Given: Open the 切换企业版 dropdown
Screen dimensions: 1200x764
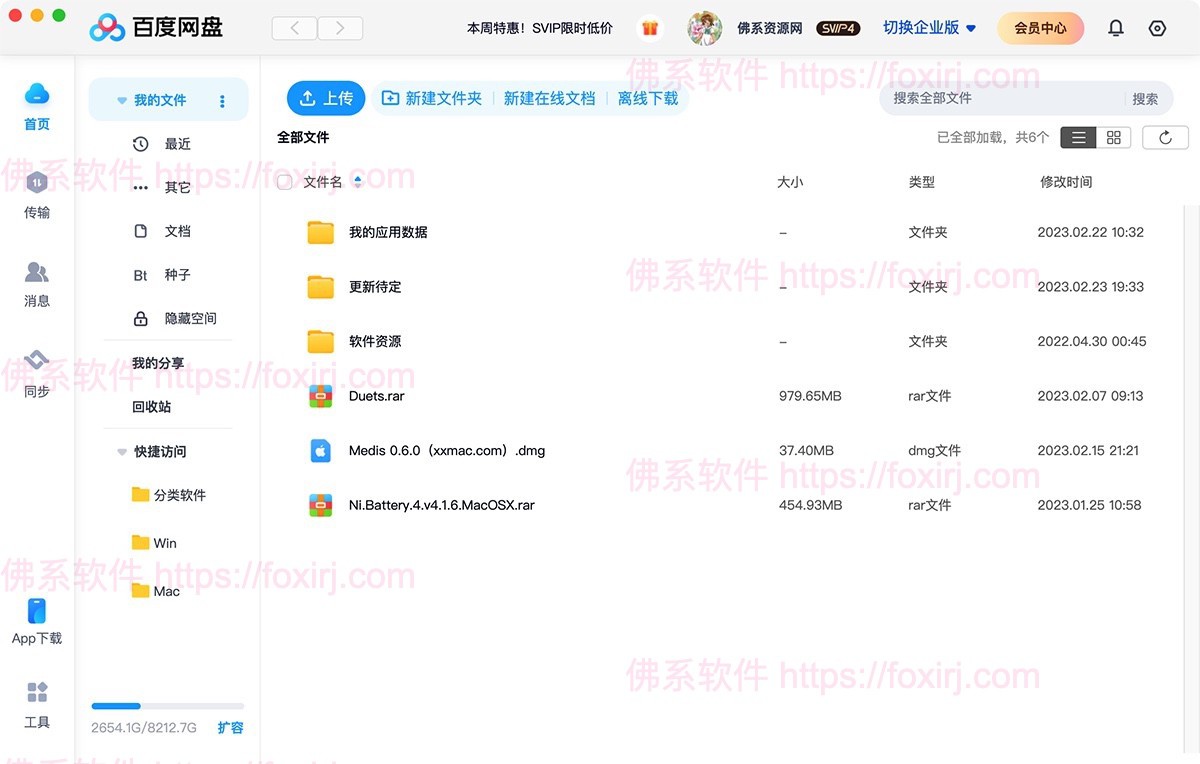Looking at the screenshot, I should click(x=925, y=28).
